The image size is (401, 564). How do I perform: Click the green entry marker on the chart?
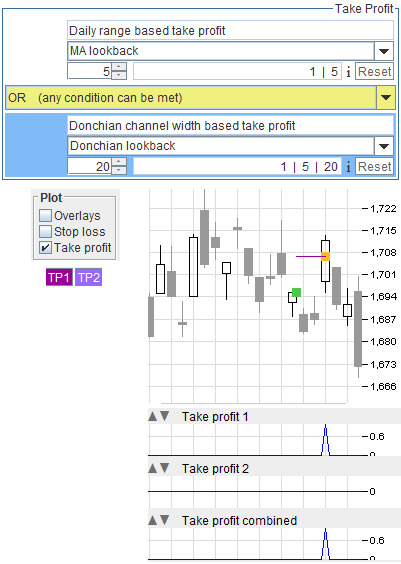pos(296,292)
